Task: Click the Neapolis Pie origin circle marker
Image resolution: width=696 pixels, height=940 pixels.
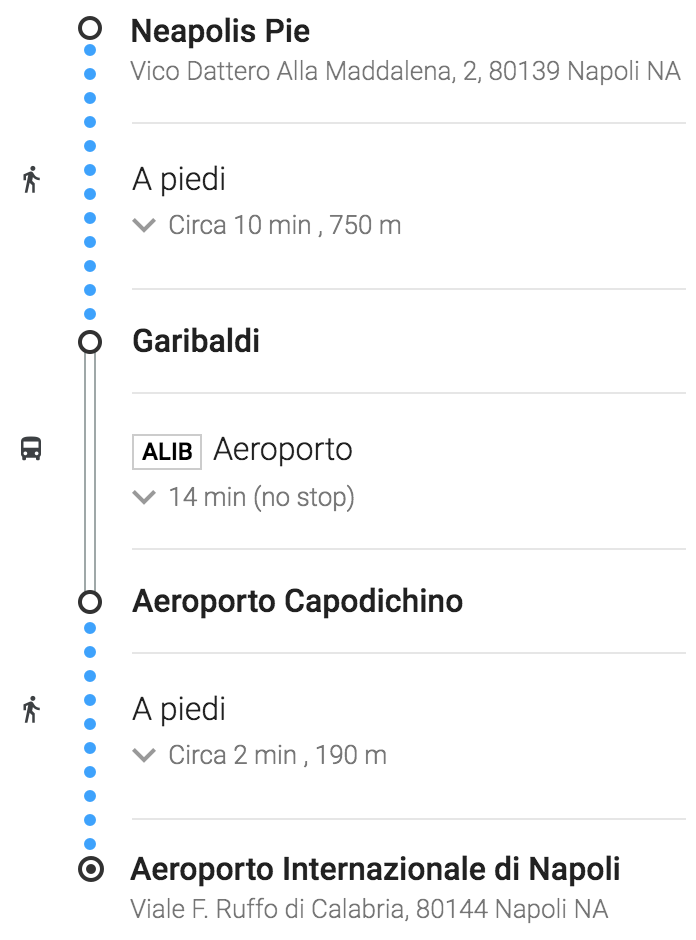Action: (90, 28)
